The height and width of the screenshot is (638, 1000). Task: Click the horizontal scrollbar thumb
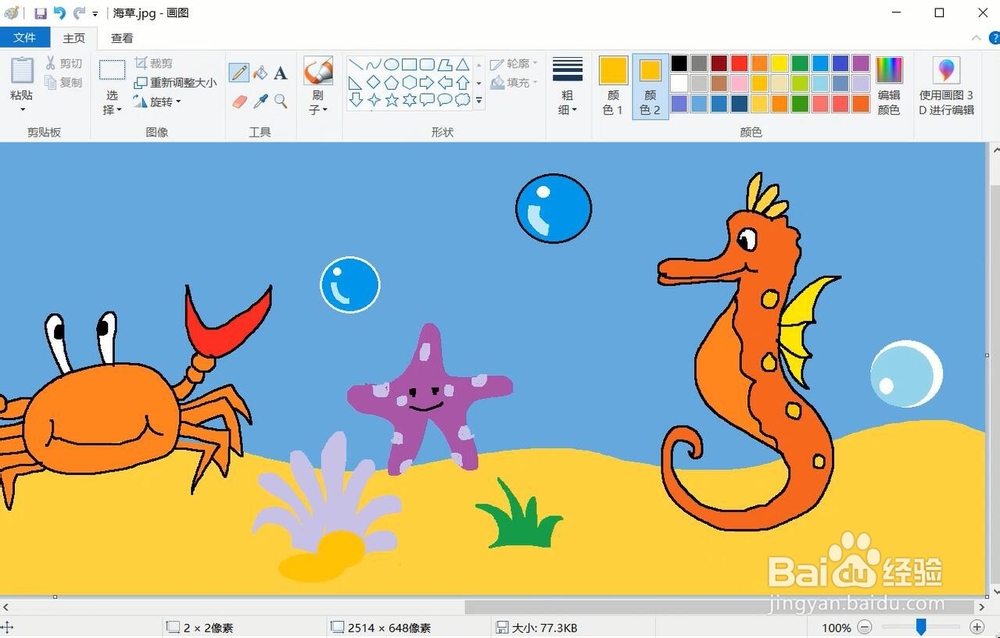tap(719, 606)
